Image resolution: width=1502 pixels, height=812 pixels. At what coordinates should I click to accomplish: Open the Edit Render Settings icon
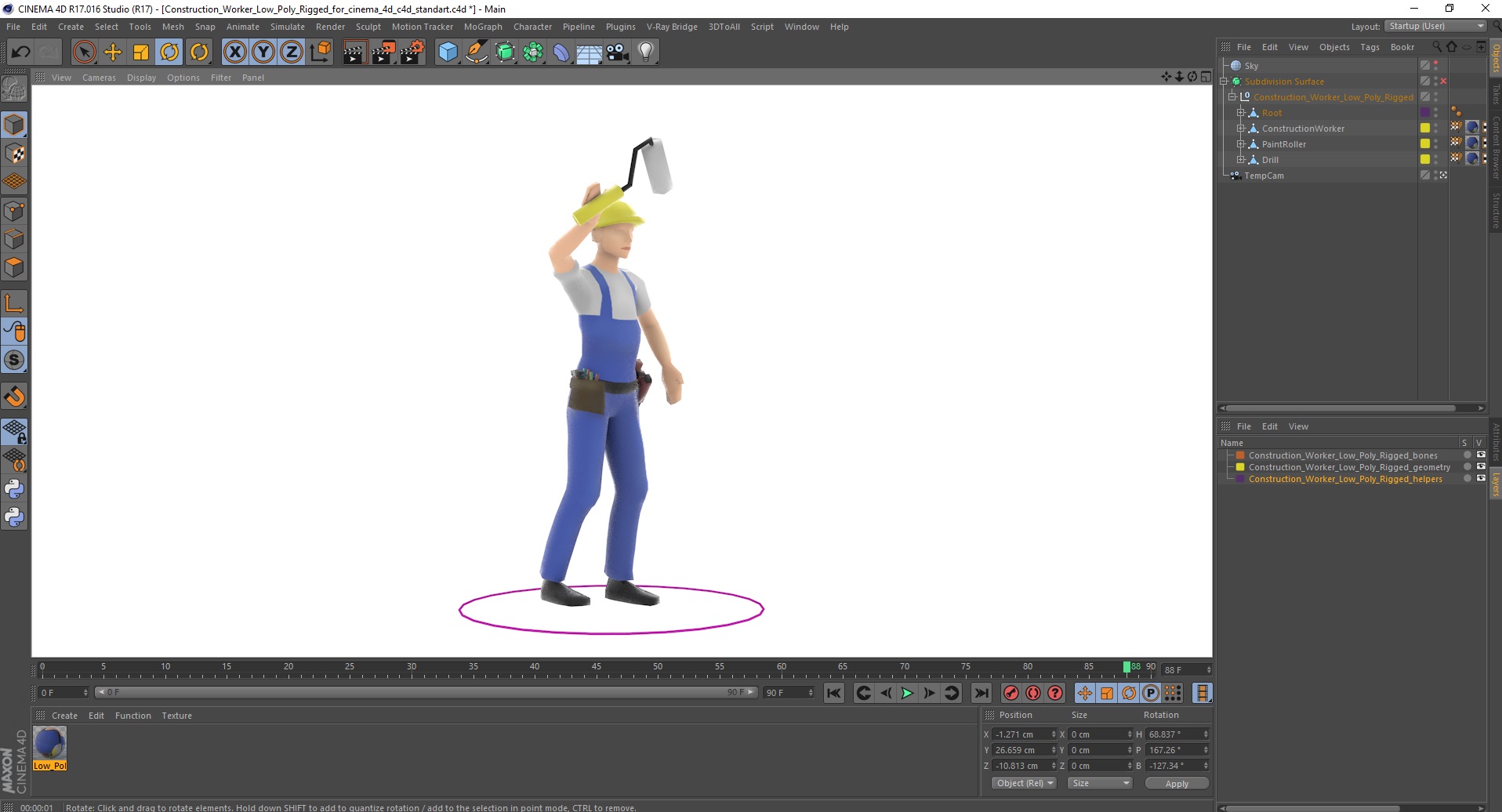pos(412,53)
